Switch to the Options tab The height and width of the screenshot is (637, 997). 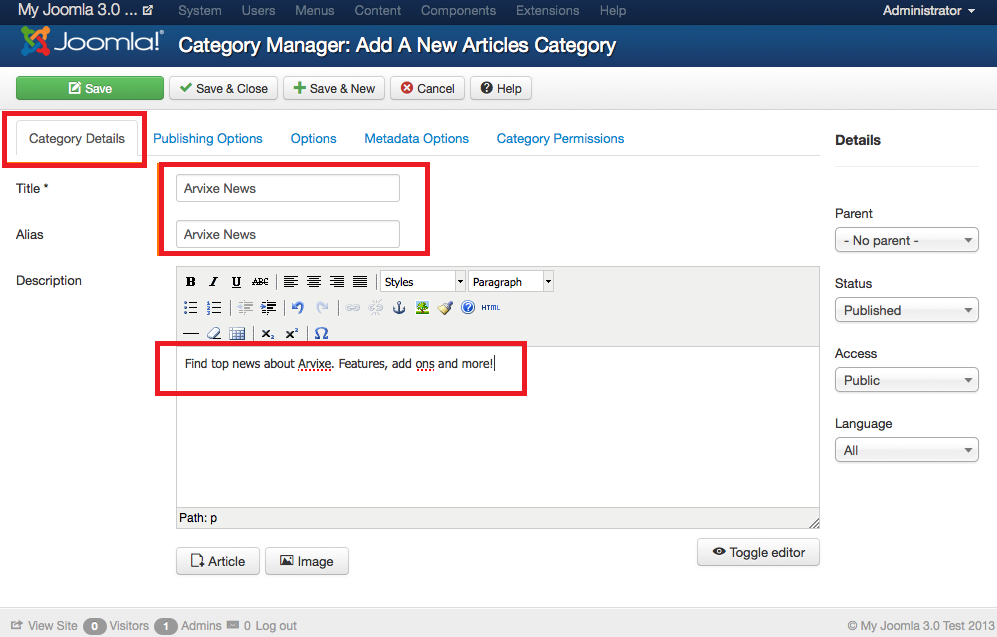pyautogui.click(x=313, y=139)
